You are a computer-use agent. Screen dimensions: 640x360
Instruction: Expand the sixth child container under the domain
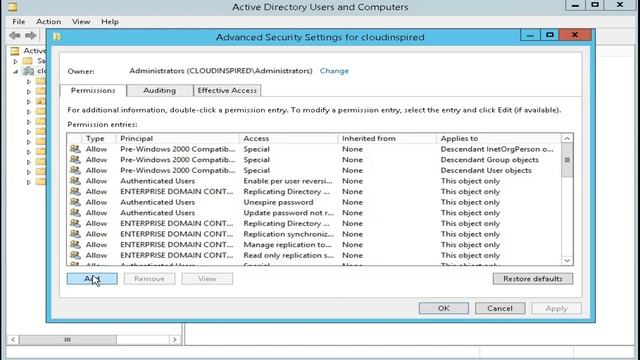pos(29,132)
